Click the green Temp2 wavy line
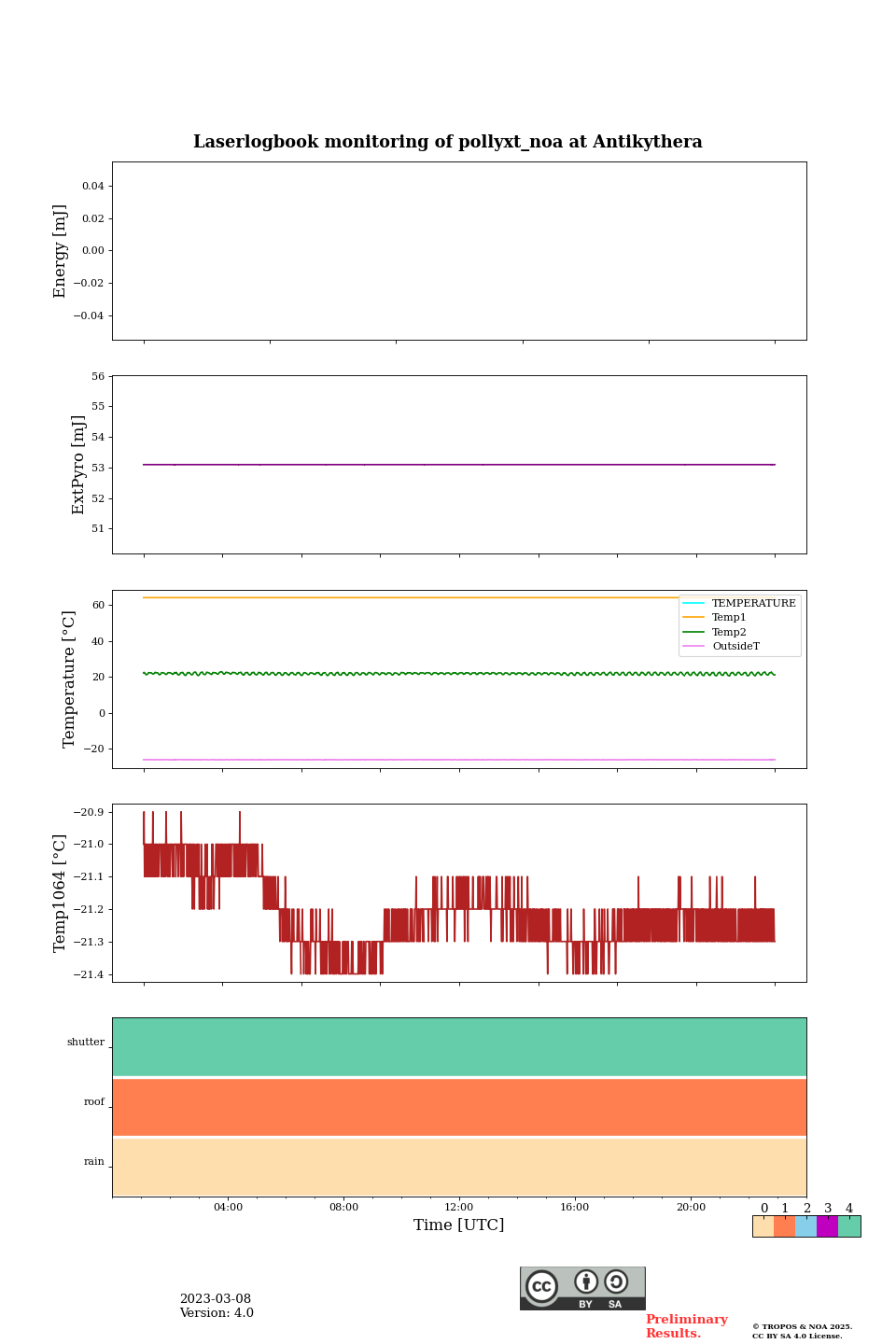Screen dimensions: 896x1344 click(x=459, y=673)
